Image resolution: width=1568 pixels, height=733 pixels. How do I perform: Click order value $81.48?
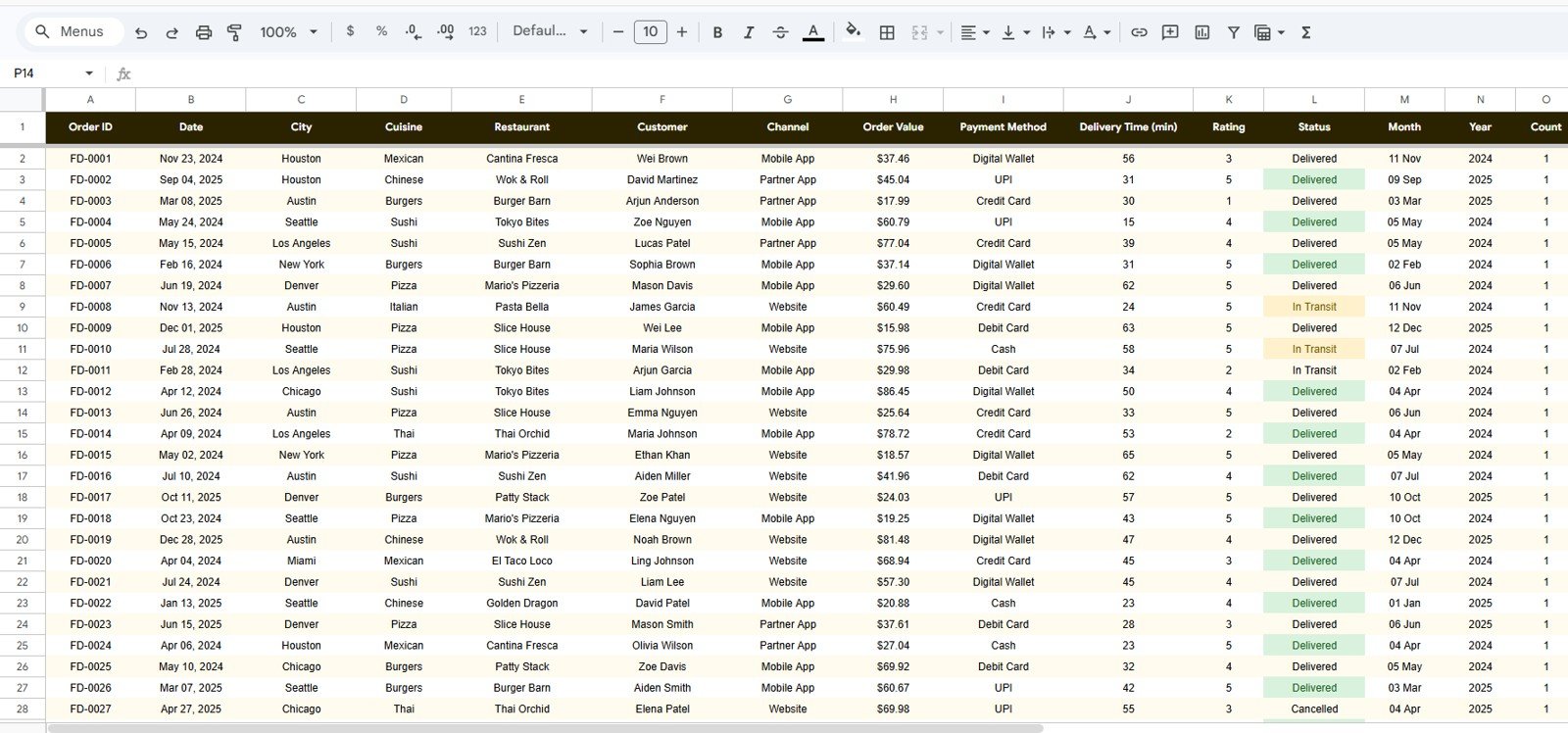click(893, 539)
